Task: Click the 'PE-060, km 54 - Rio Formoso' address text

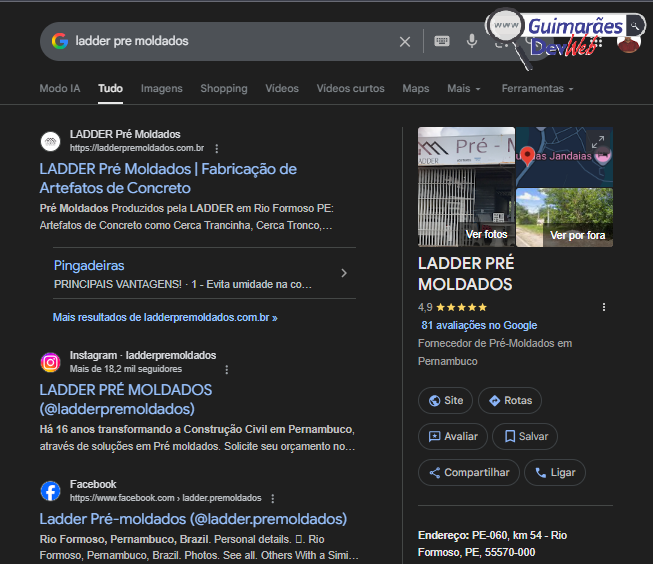Action: (493, 544)
